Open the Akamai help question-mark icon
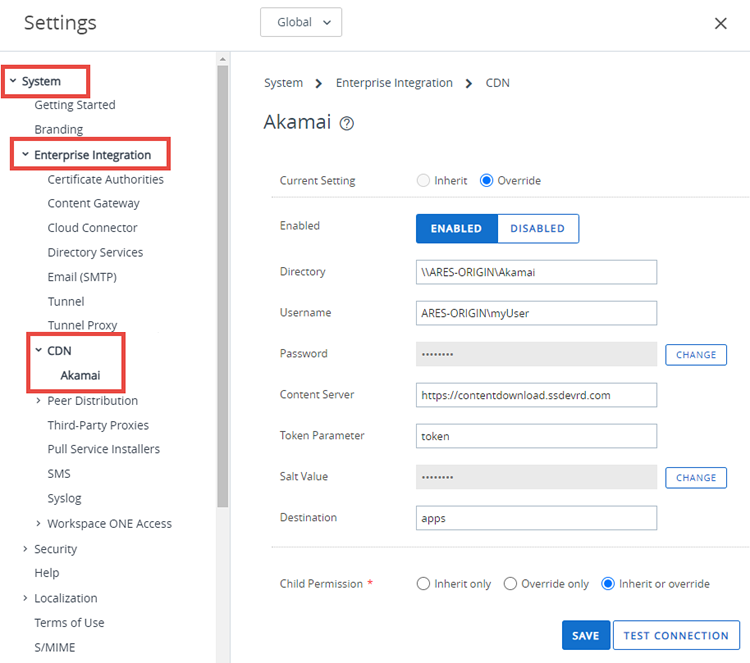Screen dimensions: 750x663 [346, 123]
